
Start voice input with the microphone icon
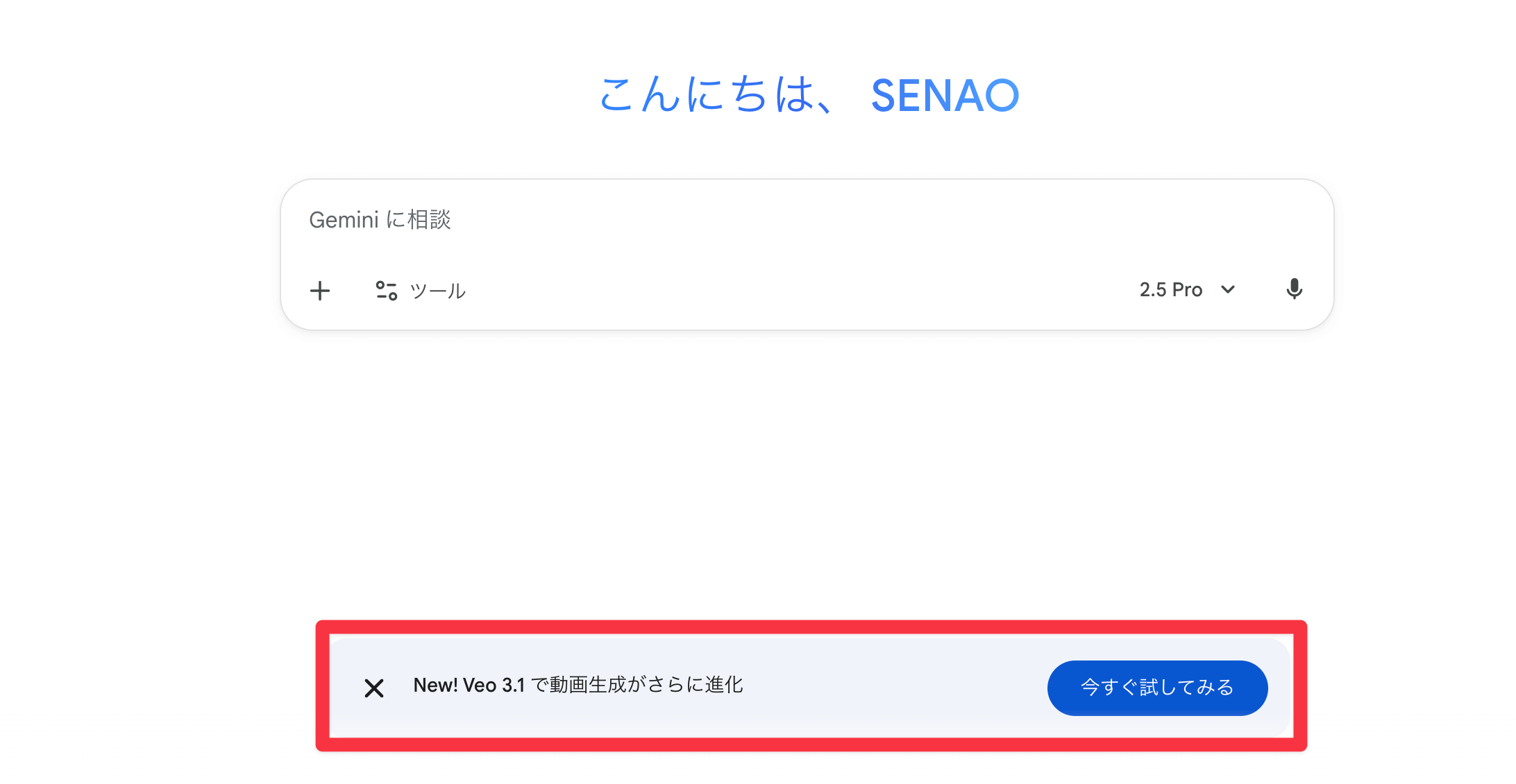click(1294, 289)
